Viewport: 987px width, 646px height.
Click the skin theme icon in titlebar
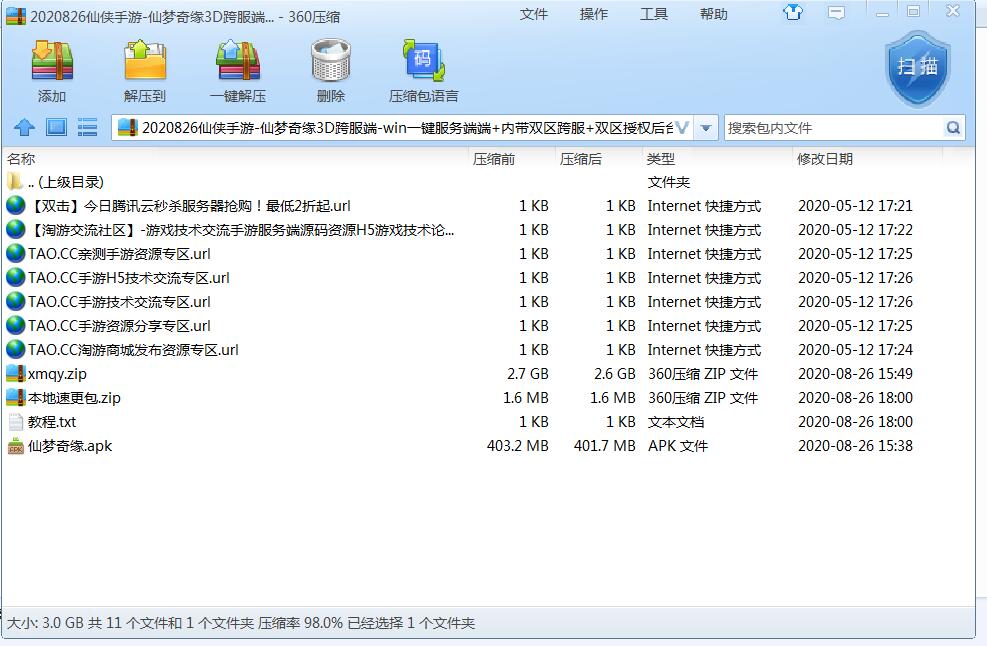[x=793, y=11]
